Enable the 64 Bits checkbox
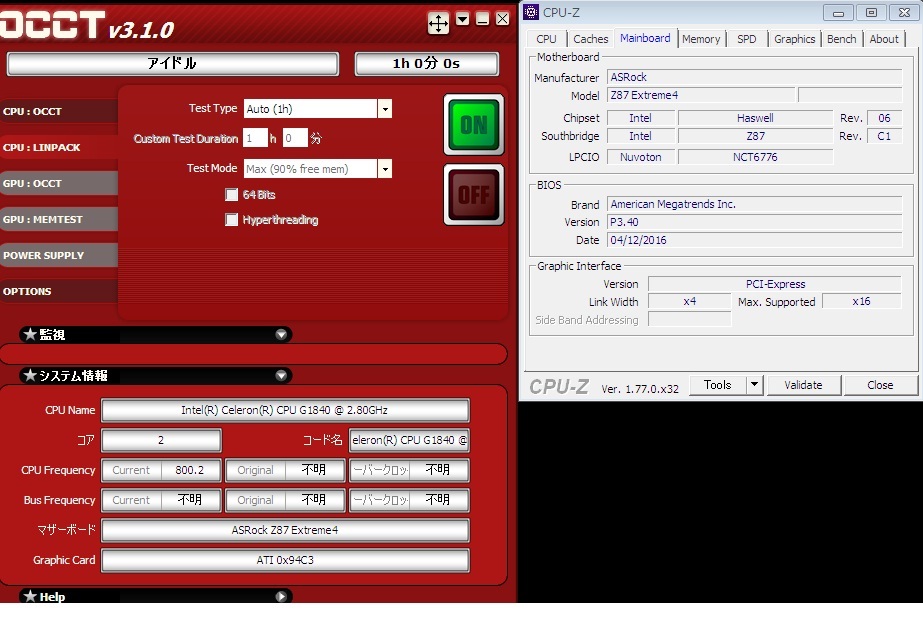The image size is (923, 630). point(232,195)
